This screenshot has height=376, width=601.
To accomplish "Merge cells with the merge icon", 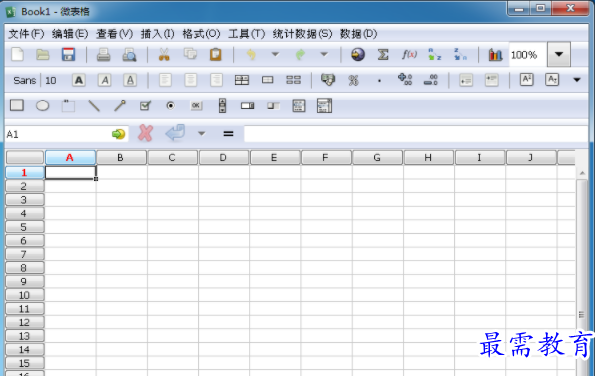I will pyautogui.click(x=242, y=80).
